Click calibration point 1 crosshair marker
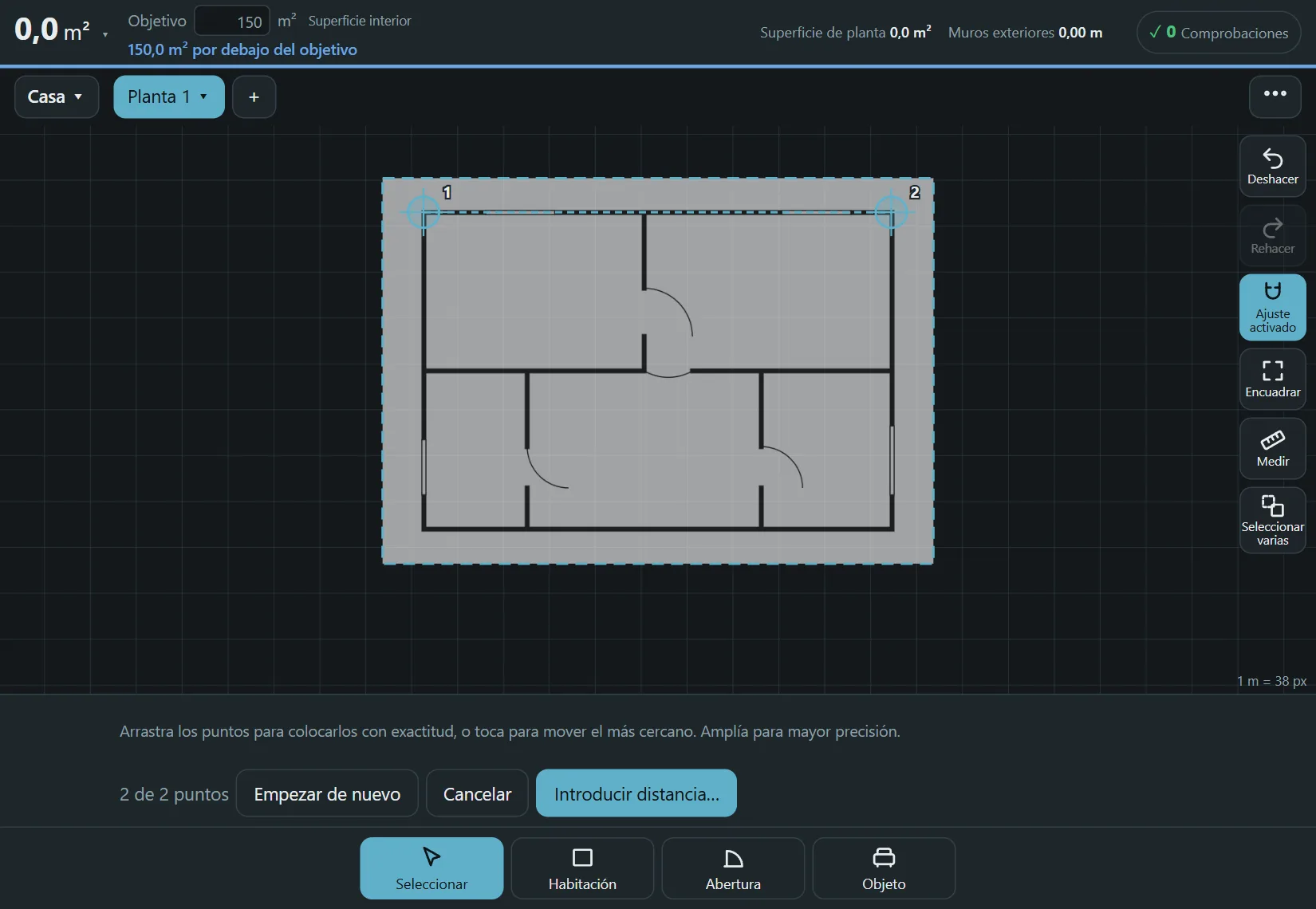Viewport: 1316px width, 909px height. click(423, 212)
